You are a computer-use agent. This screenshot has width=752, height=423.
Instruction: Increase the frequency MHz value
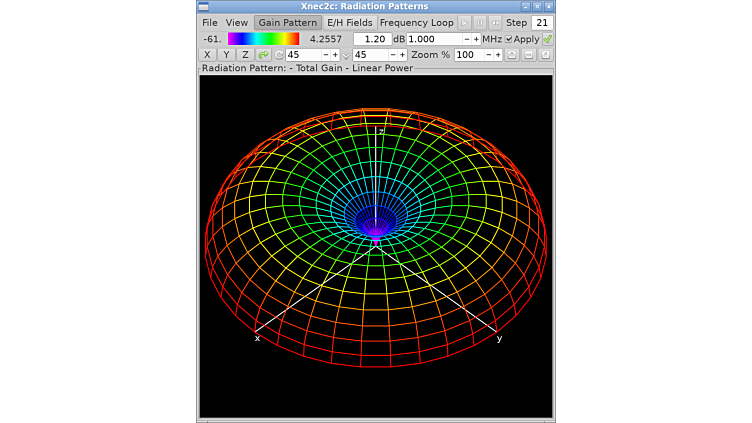(476, 39)
